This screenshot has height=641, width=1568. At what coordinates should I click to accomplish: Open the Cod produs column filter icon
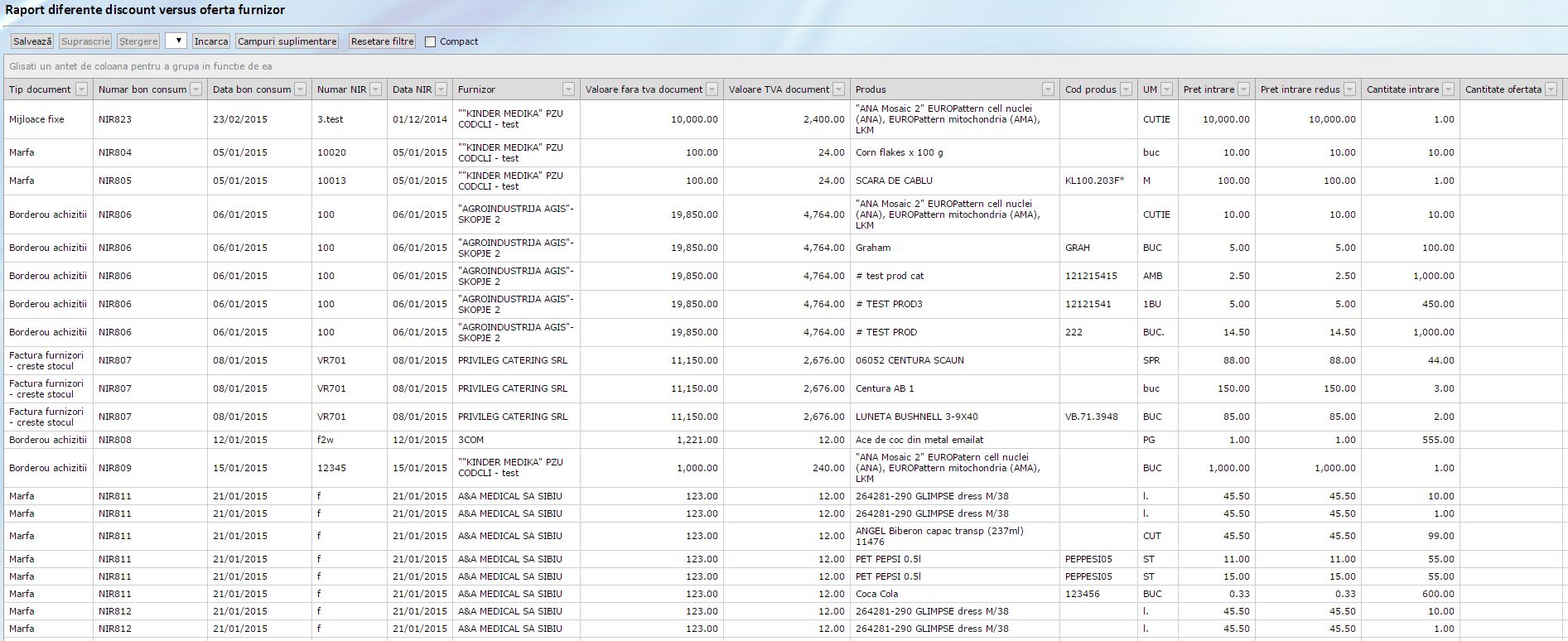(x=1126, y=89)
